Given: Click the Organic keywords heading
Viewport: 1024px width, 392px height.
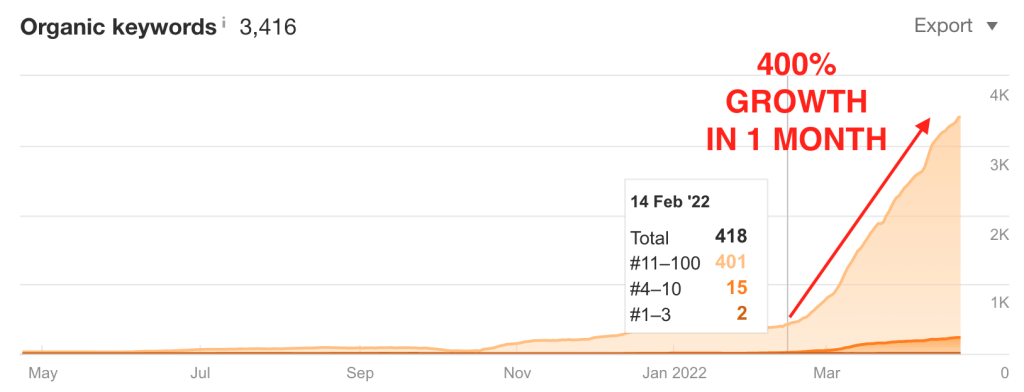Looking at the screenshot, I should tap(118, 28).
